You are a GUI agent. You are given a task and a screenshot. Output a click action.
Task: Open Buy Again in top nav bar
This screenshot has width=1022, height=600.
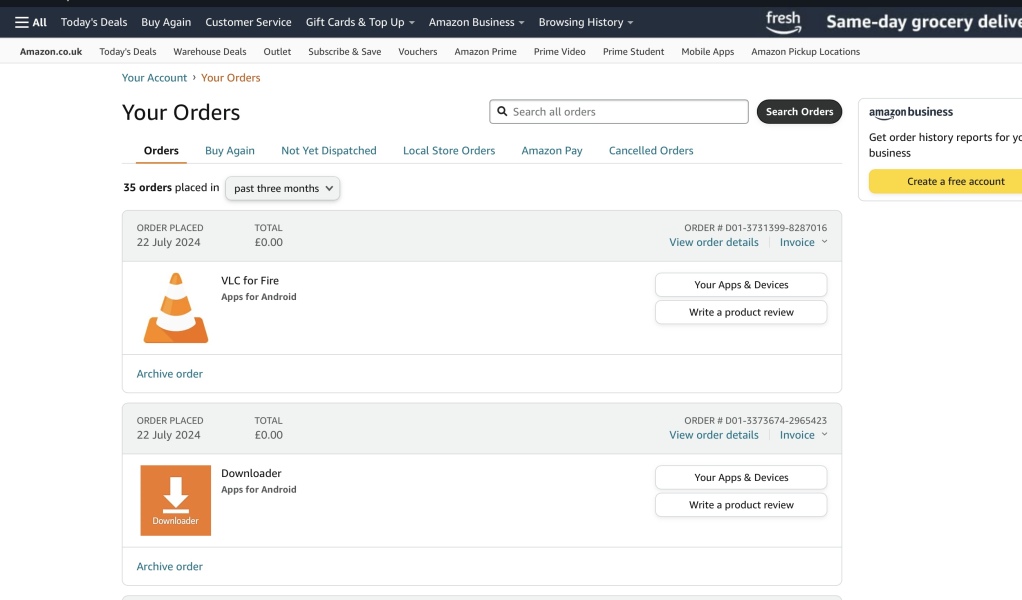point(166,22)
